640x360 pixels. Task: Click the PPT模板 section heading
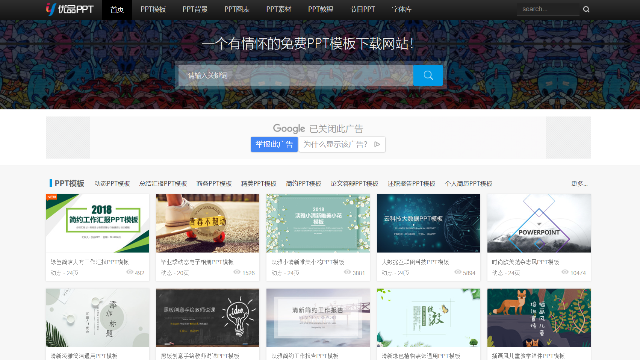pyautogui.click(x=69, y=183)
